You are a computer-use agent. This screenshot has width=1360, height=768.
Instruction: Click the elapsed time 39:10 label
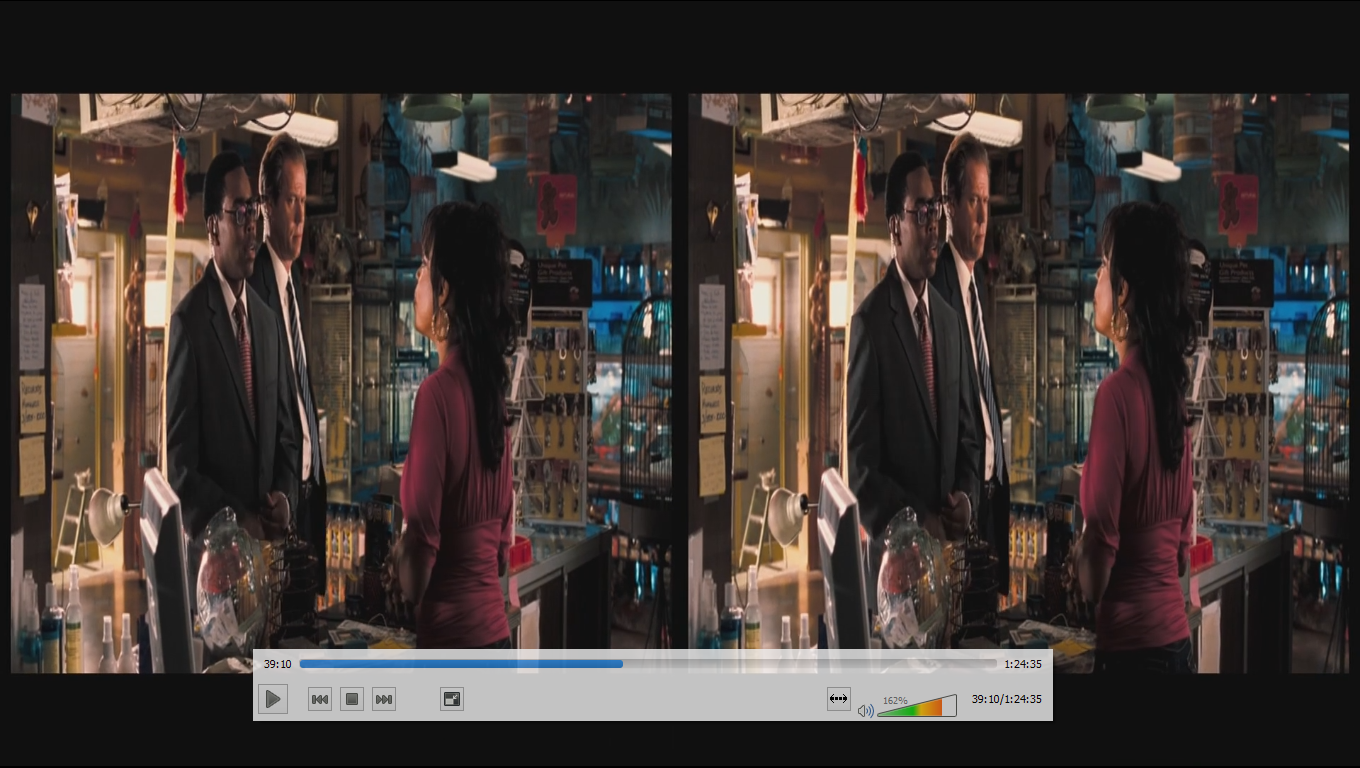[x=277, y=663]
